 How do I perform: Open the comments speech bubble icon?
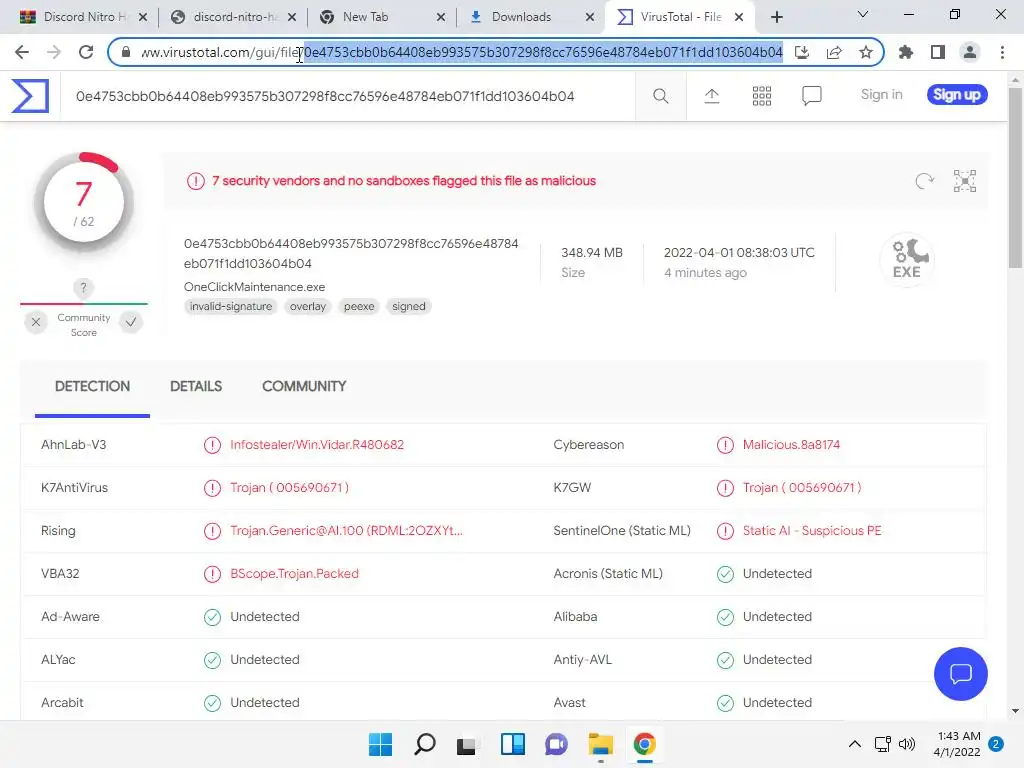click(x=811, y=96)
